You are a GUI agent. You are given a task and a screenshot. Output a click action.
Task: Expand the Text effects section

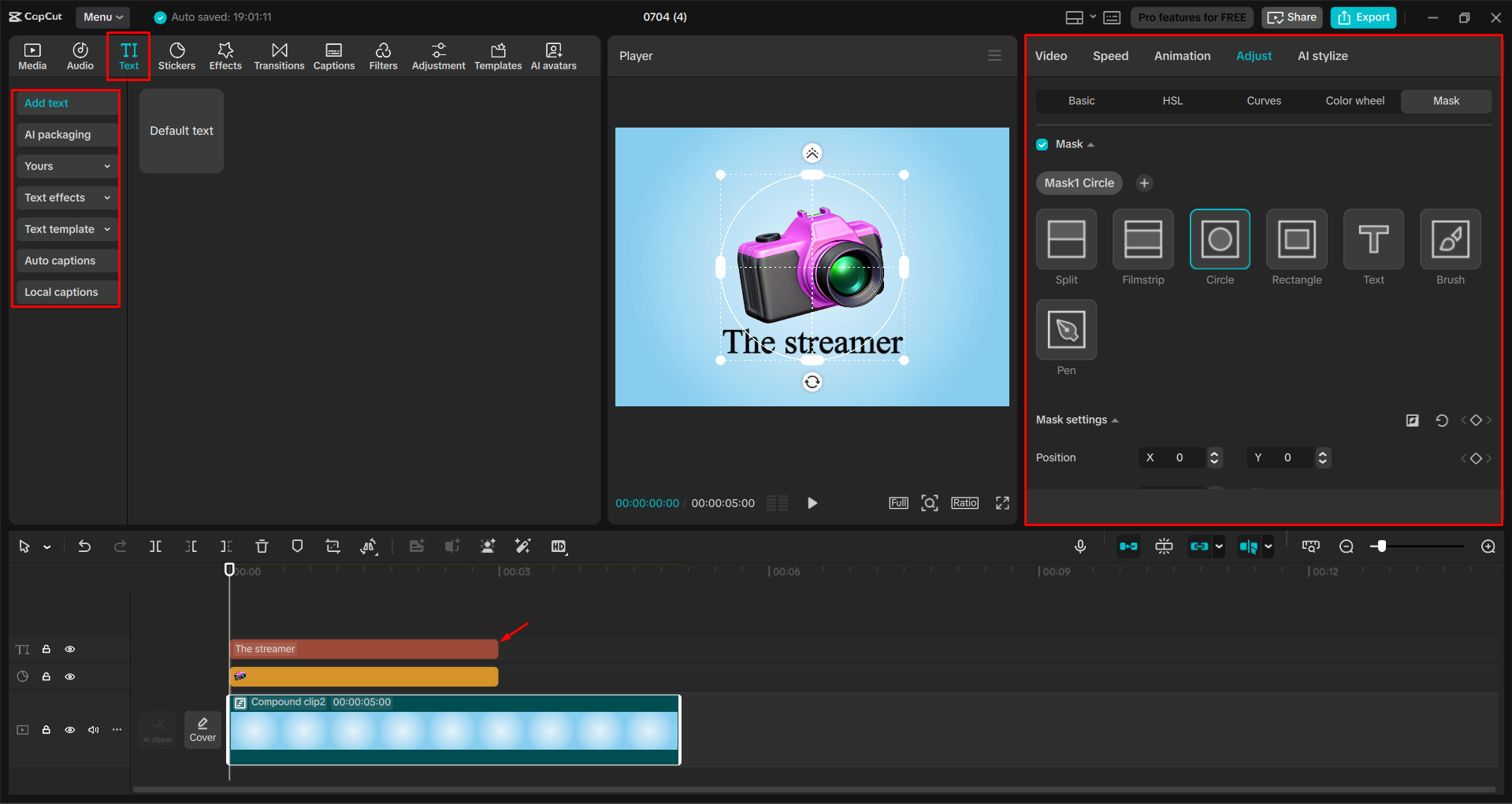[x=66, y=197]
